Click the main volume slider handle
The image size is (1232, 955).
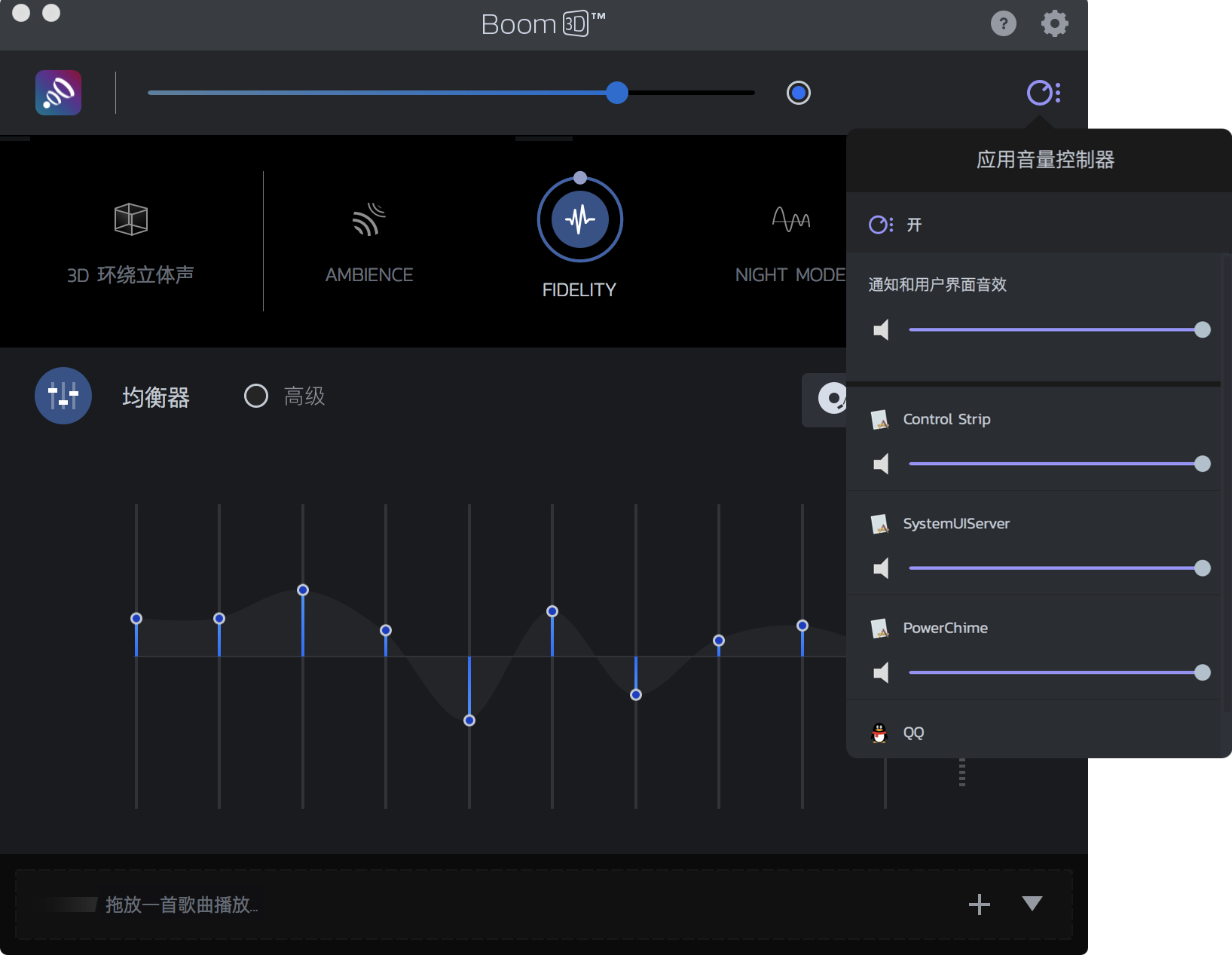click(617, 93)
